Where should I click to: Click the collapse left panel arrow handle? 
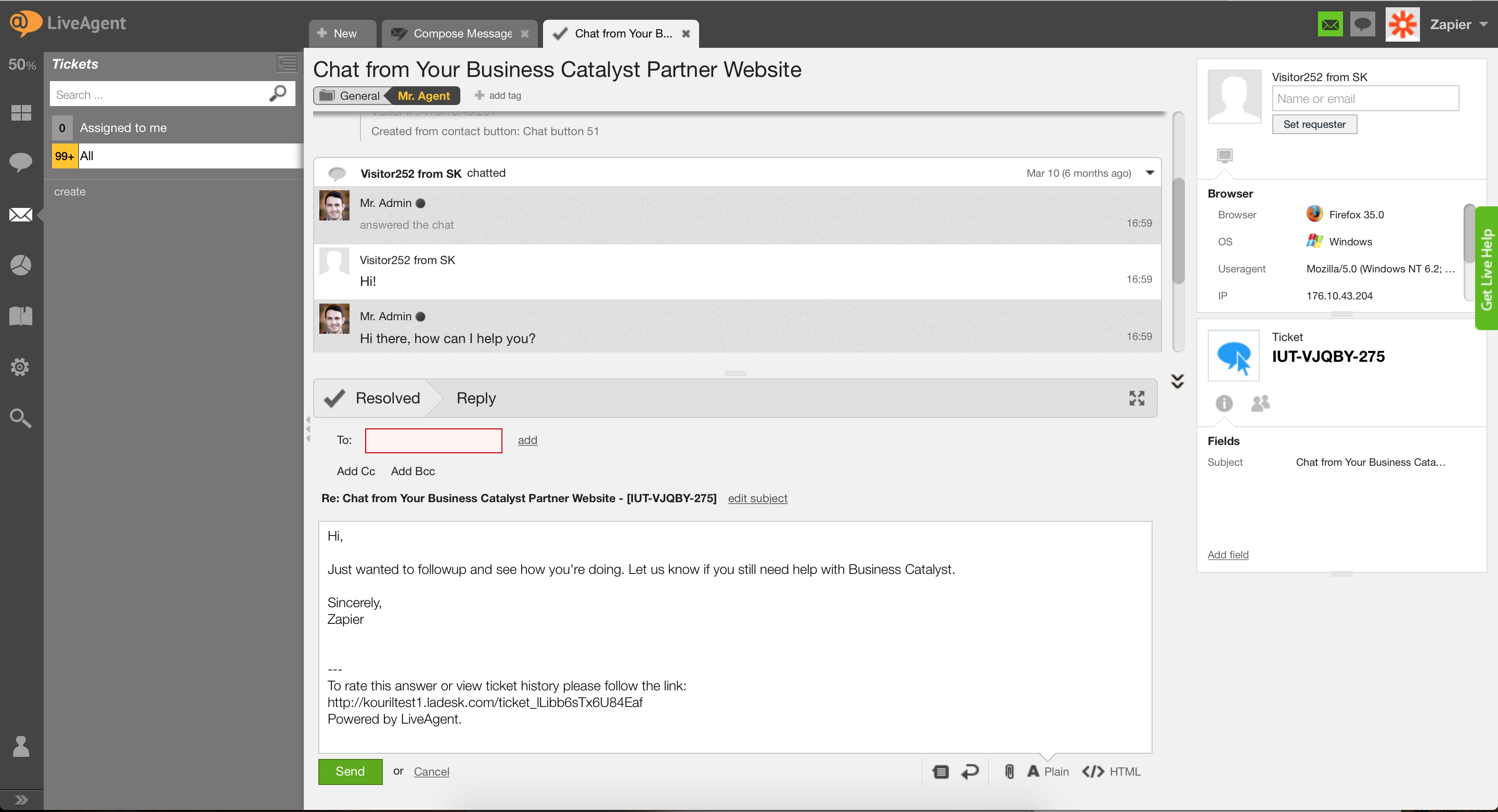308,429
